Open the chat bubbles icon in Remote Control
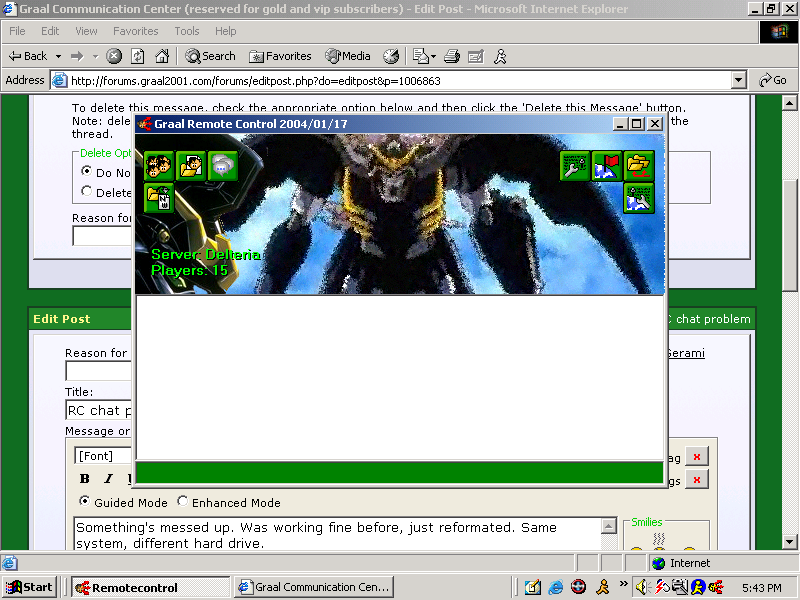The height and width of the screenshot is (600, 800). click(222, 166)
